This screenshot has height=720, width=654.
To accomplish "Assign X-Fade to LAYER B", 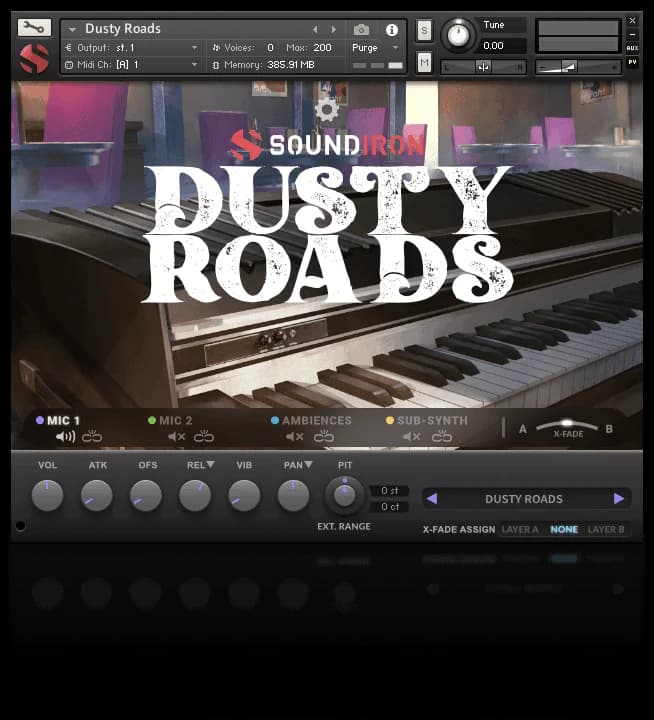I will coord(606,529).
